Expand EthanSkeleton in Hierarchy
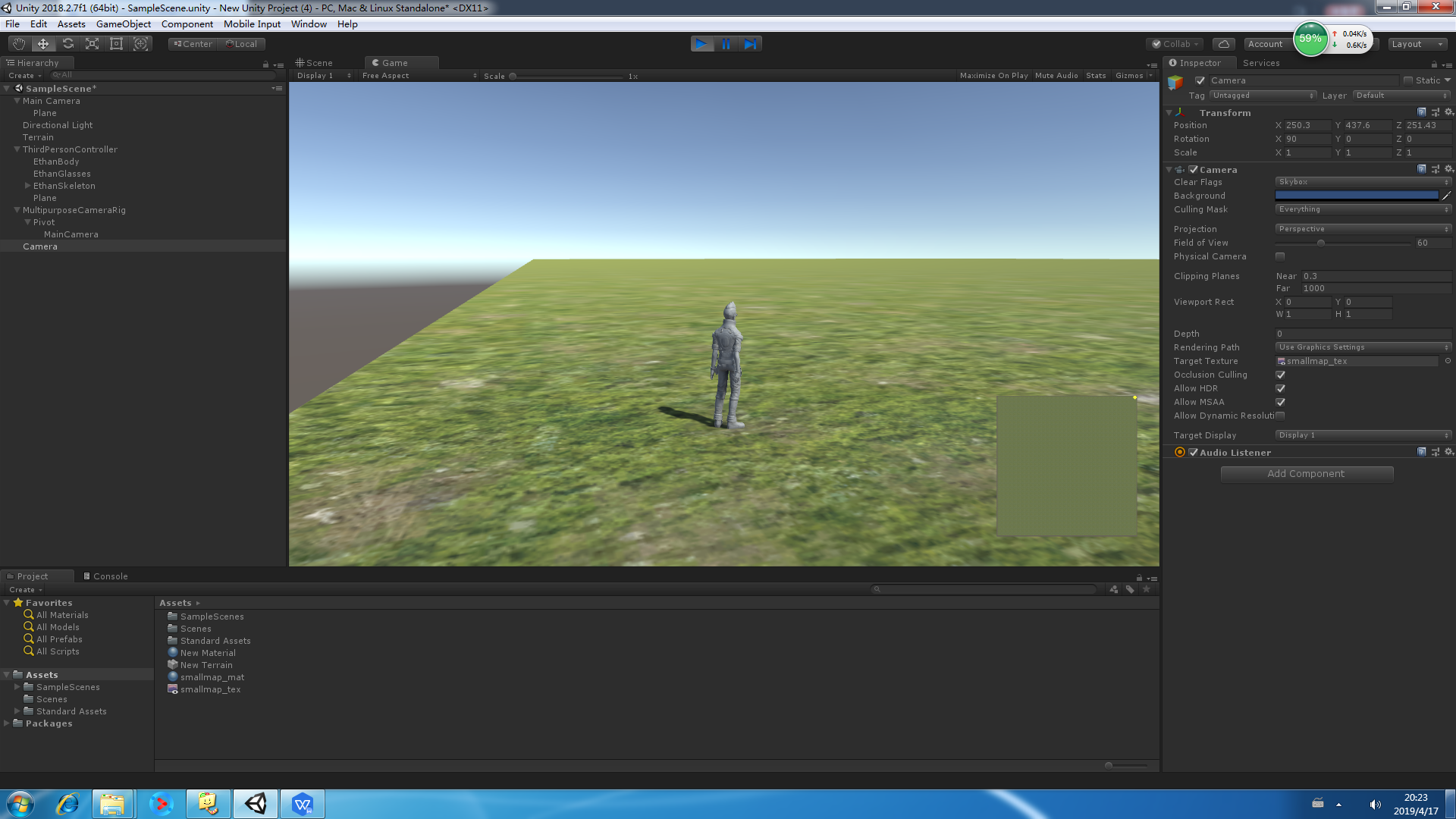The width and height of the screenshot is (1456, 819). (28, 186)
